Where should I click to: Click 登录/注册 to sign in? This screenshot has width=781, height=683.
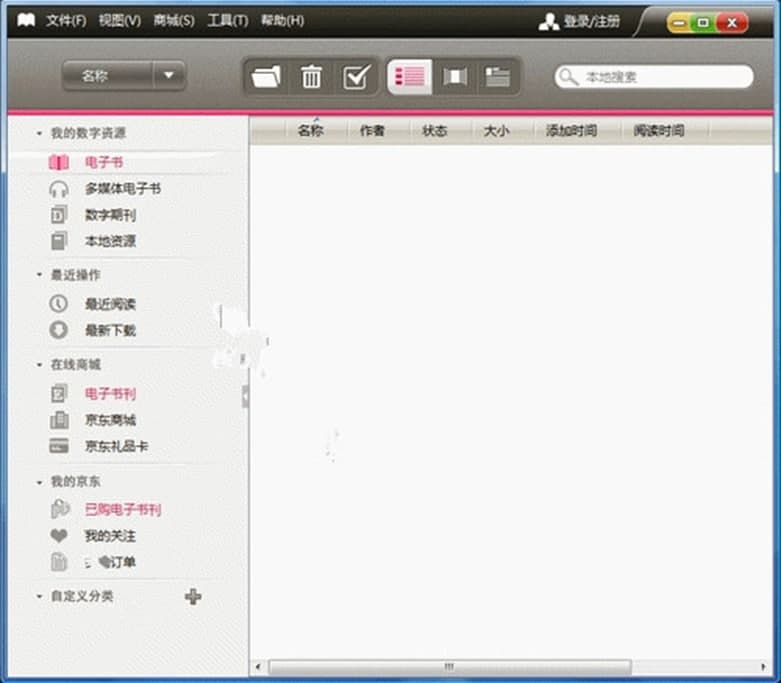[591, 21]
